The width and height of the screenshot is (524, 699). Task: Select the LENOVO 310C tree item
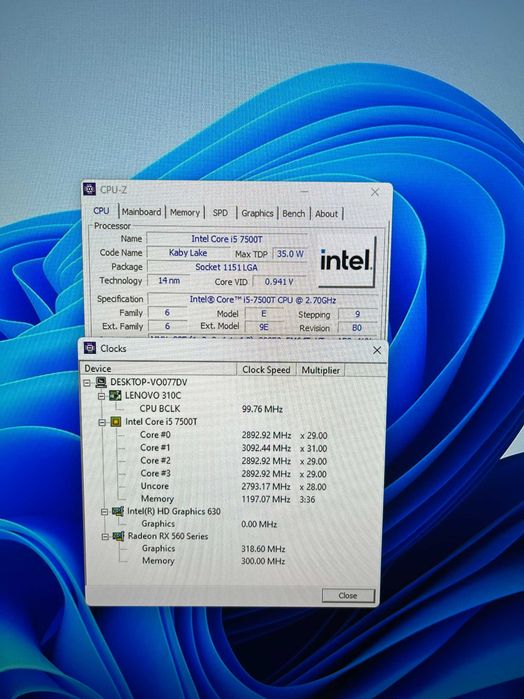coord(153,395)
